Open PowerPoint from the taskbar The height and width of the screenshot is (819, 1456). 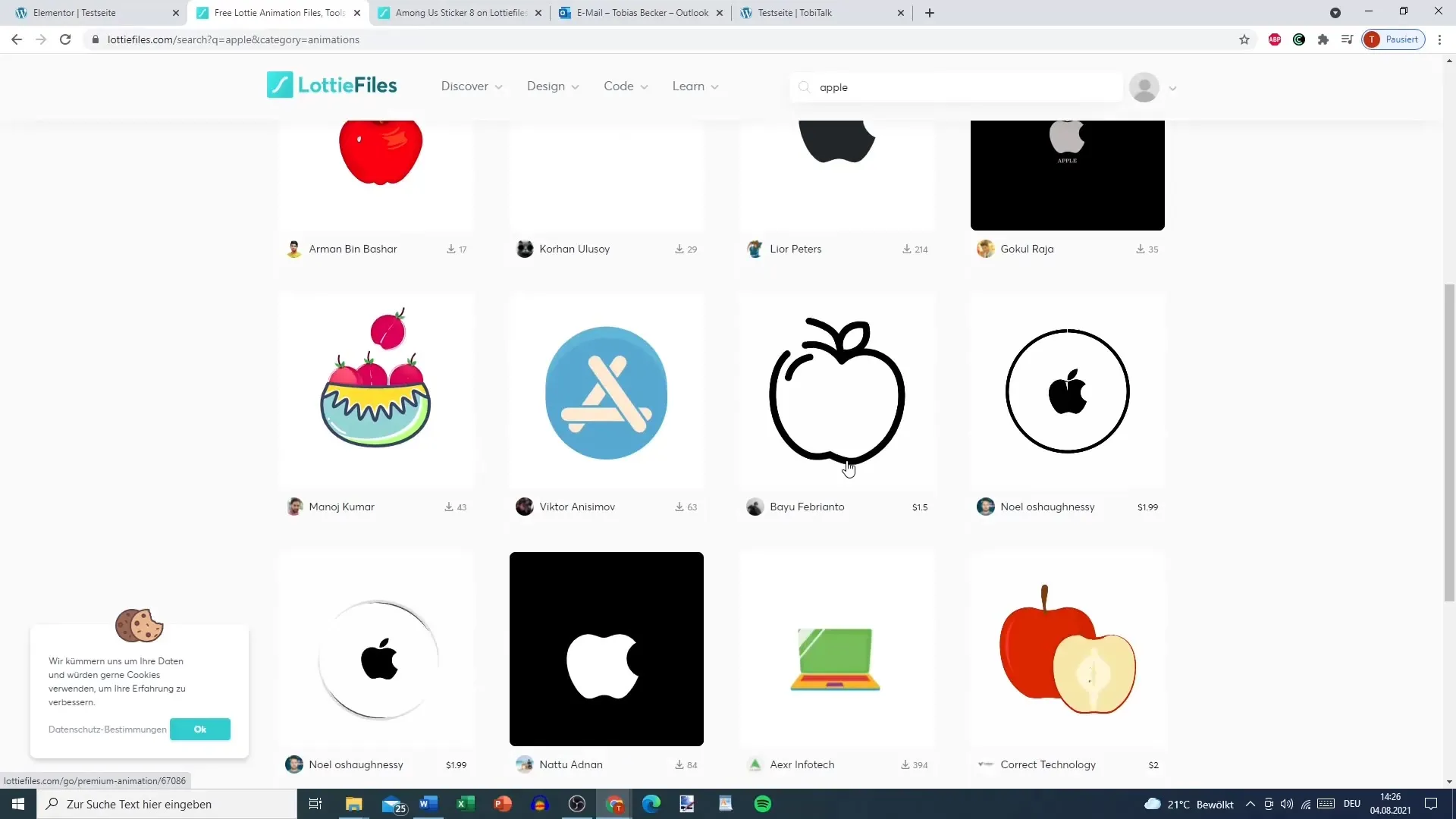(503, 804)
